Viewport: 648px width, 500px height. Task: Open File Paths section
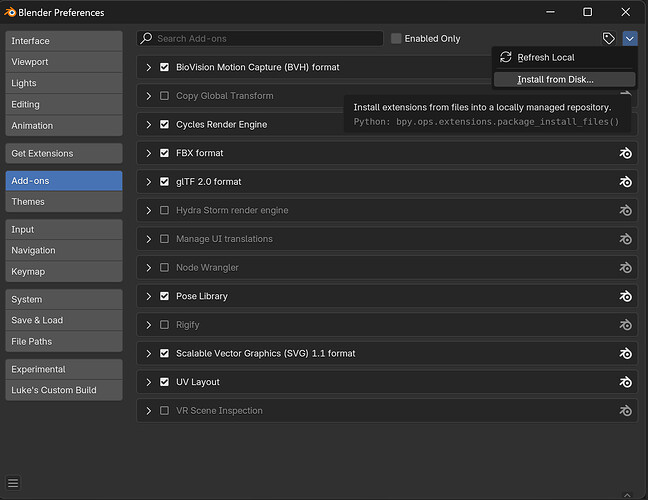(64, 341)
